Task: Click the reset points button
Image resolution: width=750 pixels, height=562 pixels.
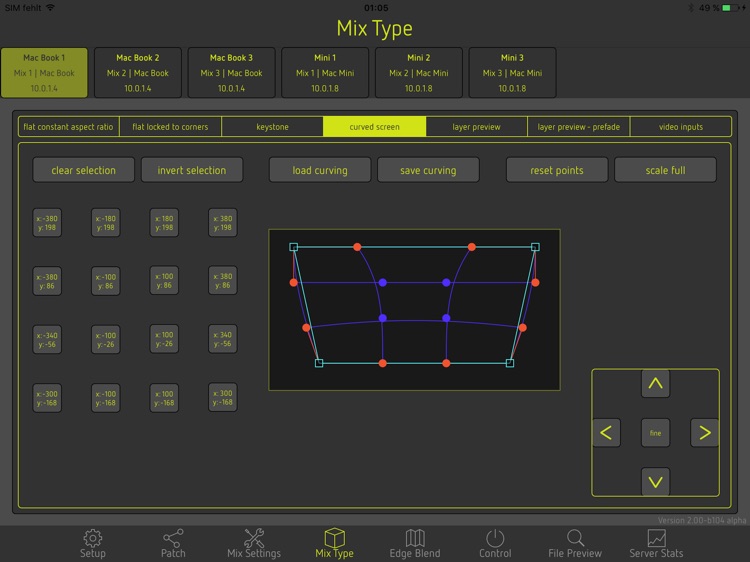Action: click(x=557, y=170)
